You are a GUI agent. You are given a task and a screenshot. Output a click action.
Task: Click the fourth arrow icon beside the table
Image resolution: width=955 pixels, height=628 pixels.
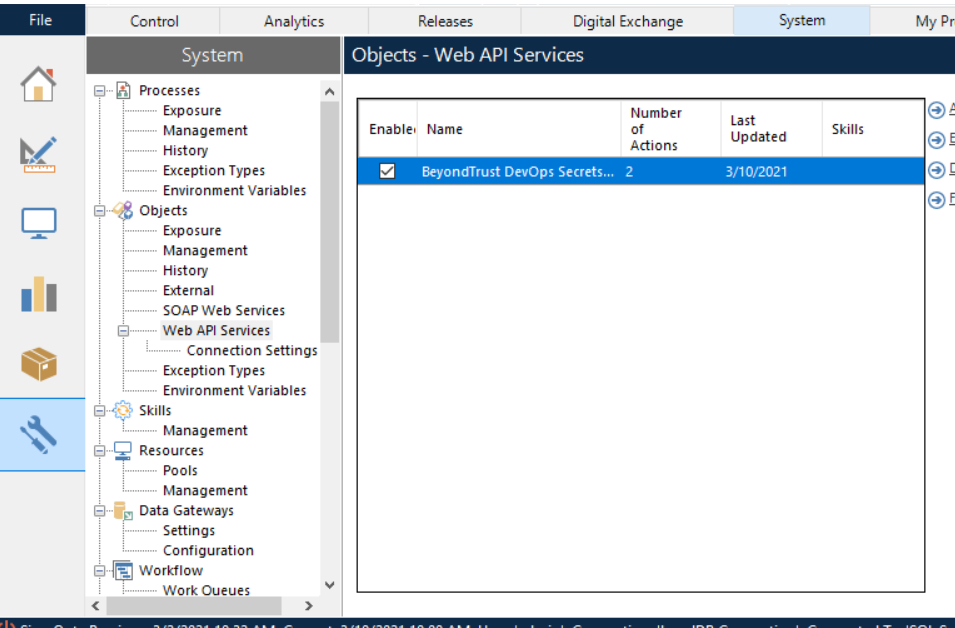pyautogui.click(x=937, y=200)
